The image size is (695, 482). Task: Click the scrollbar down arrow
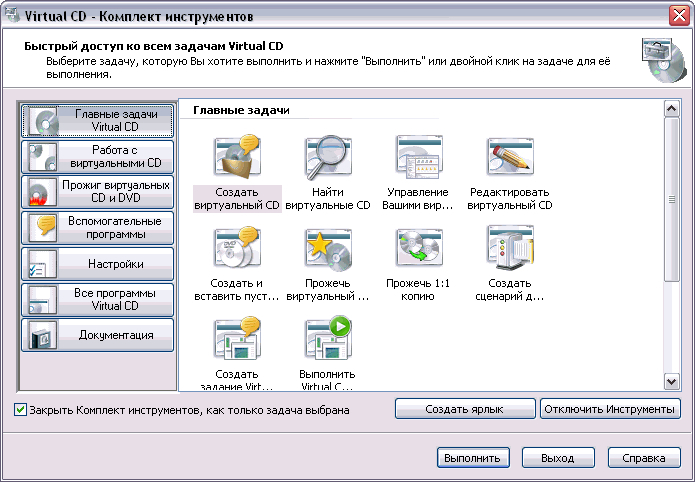(x=672, y=381)
